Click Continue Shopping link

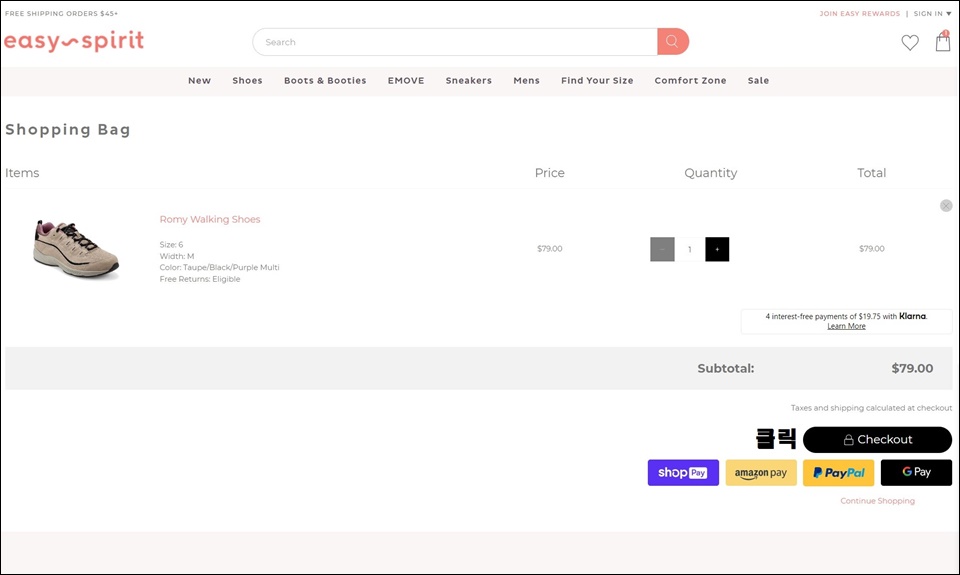tap(877, 501)
